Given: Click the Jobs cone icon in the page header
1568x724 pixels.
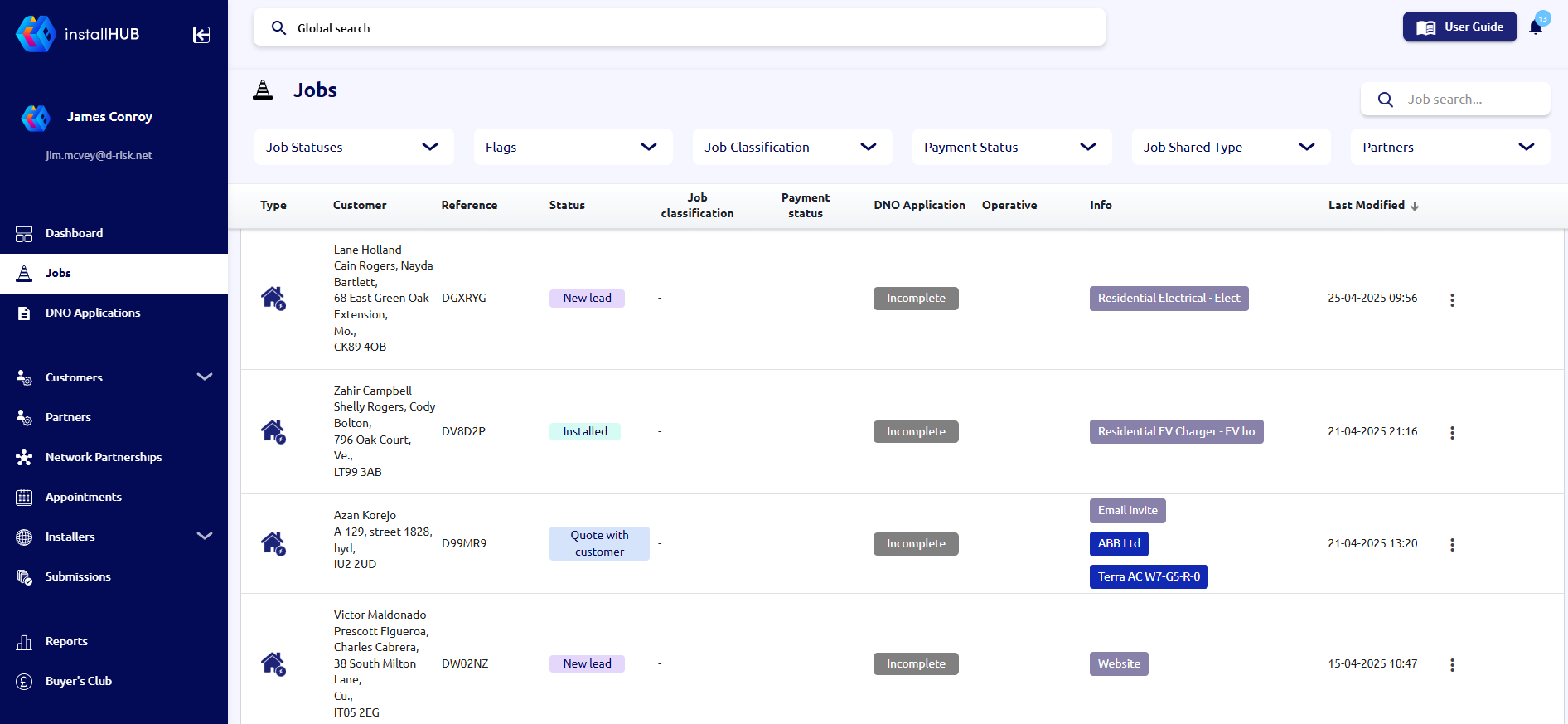Looking at the screenshot, I should (x=263, y=90).
